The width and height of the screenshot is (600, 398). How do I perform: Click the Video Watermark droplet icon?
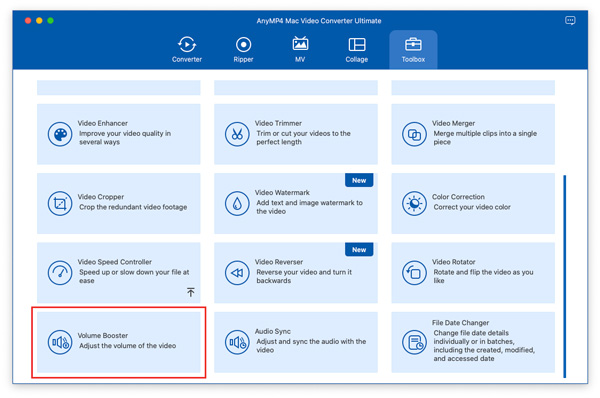(237, 204)
